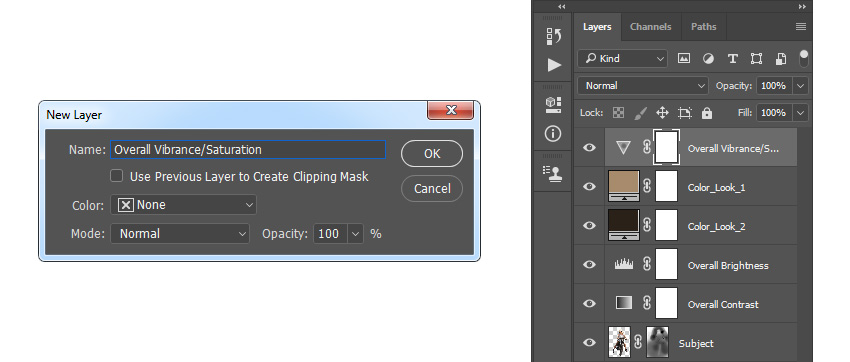
Task: Collapse left panel dock double arrows
Action: pos(562,7)
